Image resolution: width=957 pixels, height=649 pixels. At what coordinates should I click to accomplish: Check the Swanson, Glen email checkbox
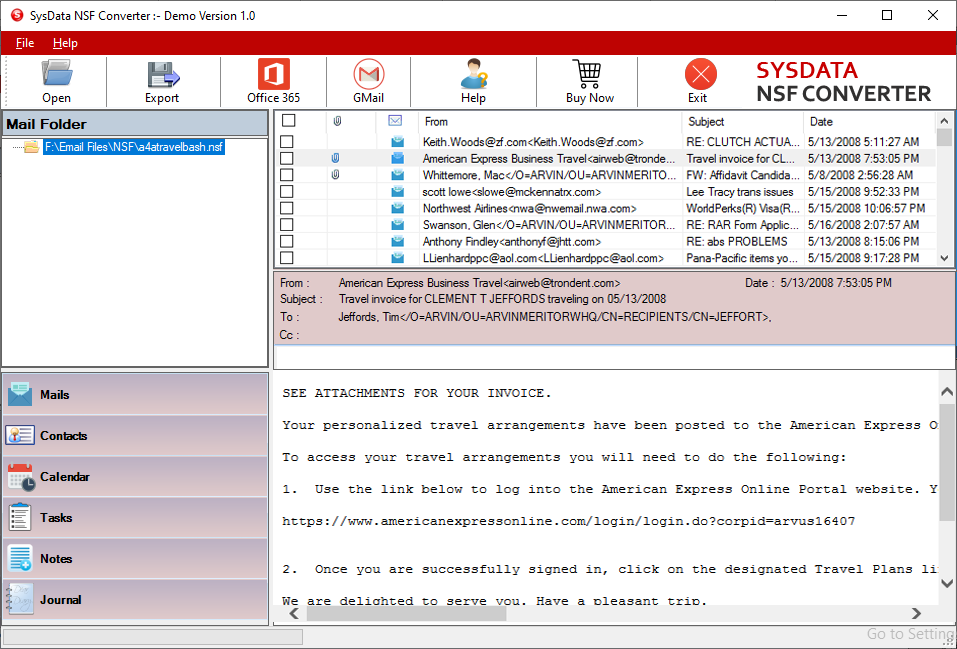[286, 225]
